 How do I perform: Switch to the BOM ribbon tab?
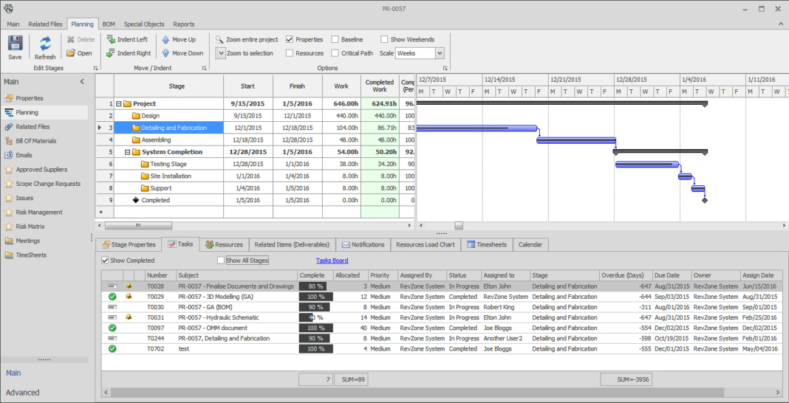[x=109, y=23]
